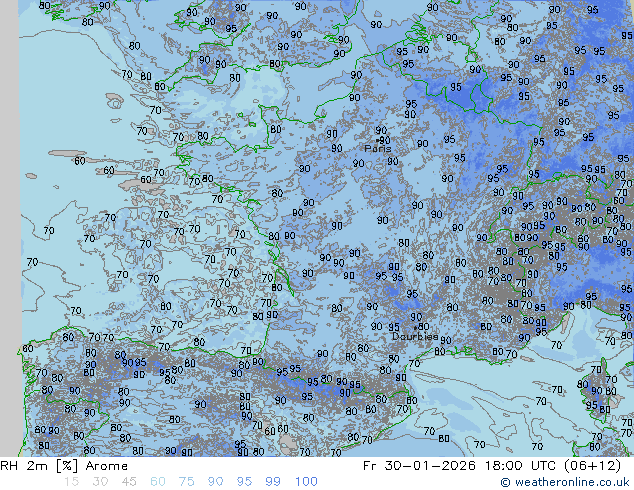Click the 'Arome' model label
Screen dimensions: 634x490
(x=107, y=466)
